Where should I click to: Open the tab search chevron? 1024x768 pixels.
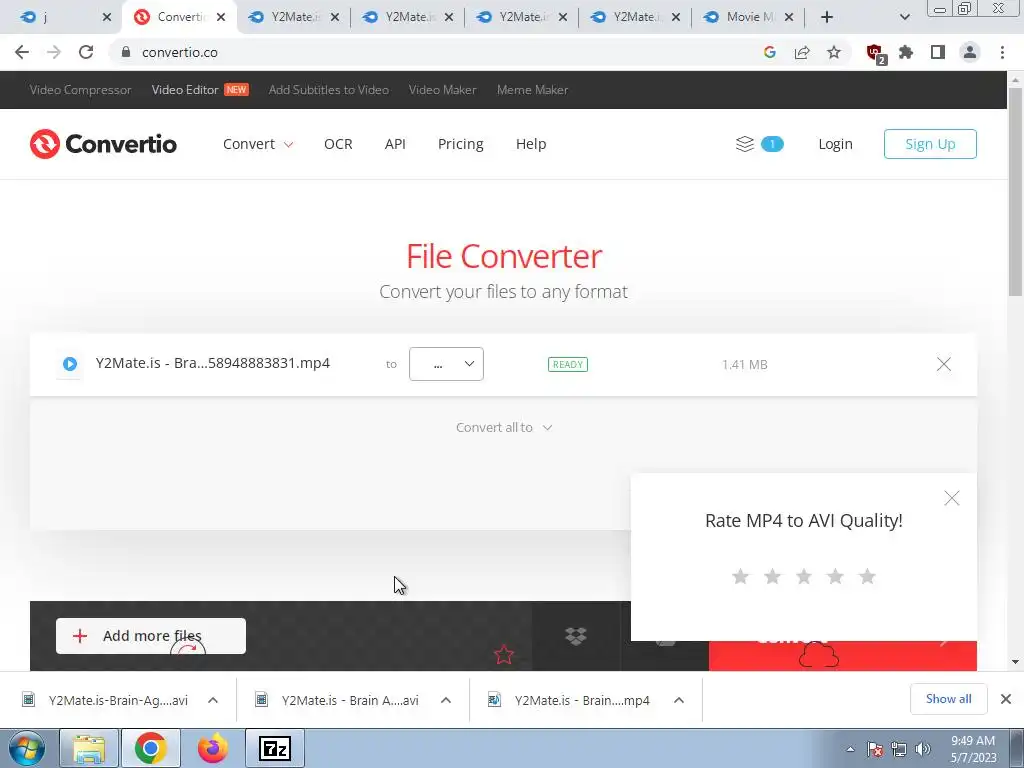pos(904,17)
